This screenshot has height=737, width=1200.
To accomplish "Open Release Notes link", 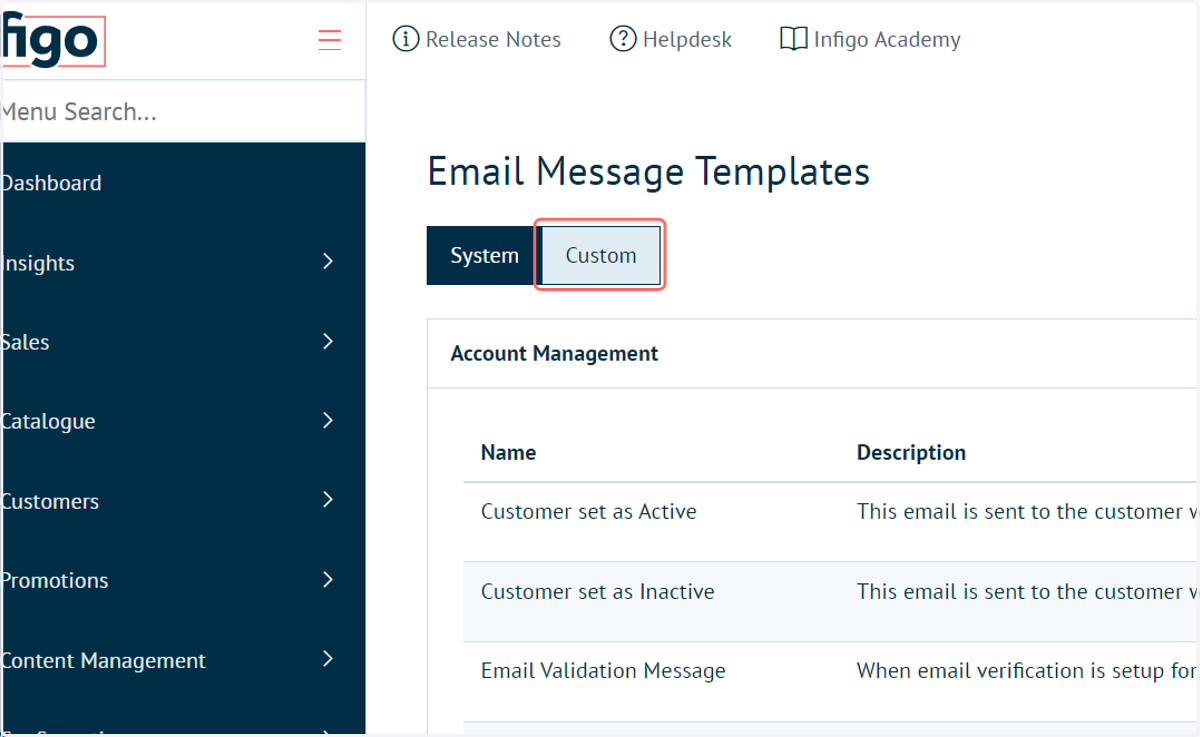I will coord(493,40).
